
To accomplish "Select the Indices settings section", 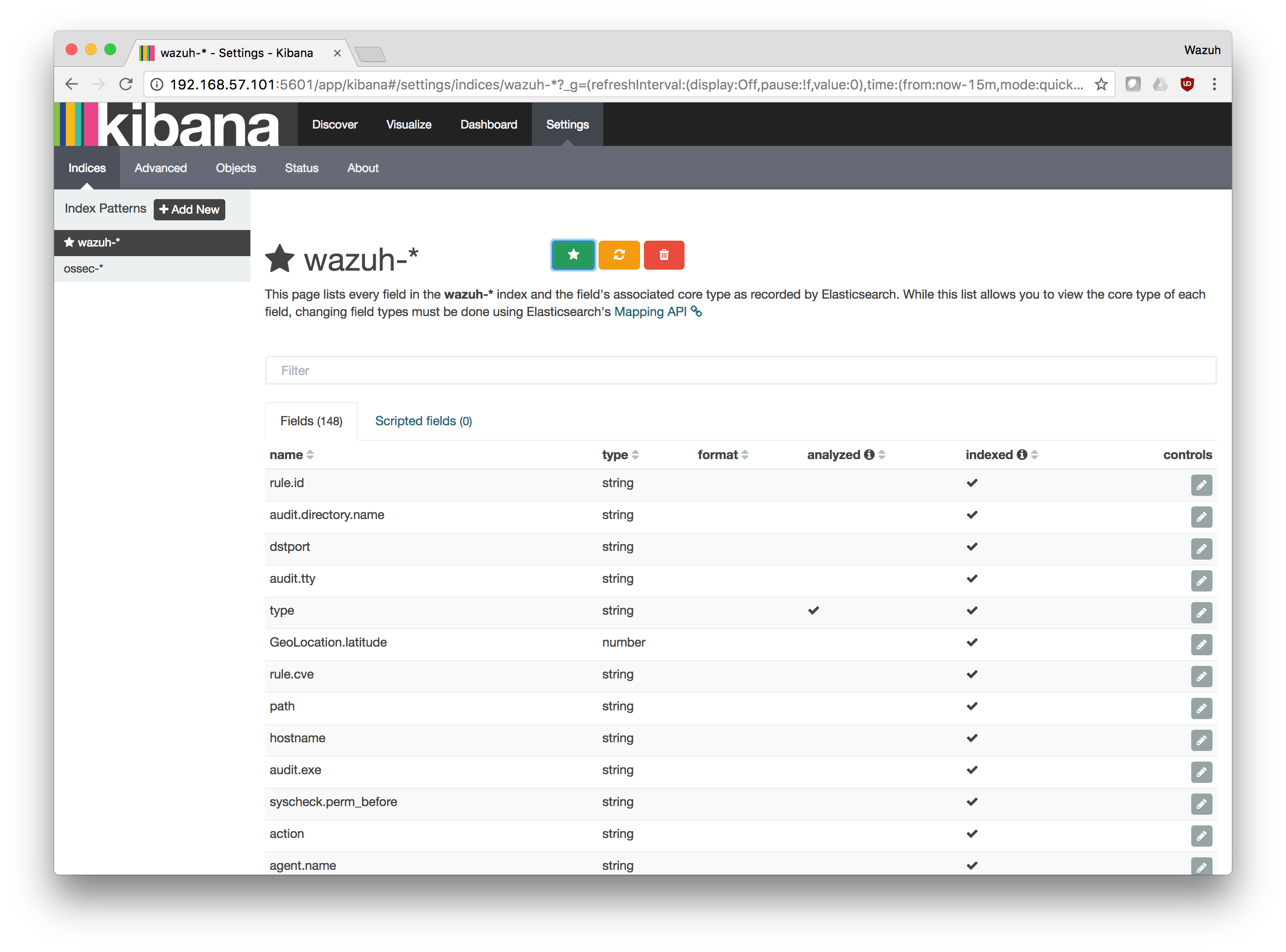I will pos(87,168).
